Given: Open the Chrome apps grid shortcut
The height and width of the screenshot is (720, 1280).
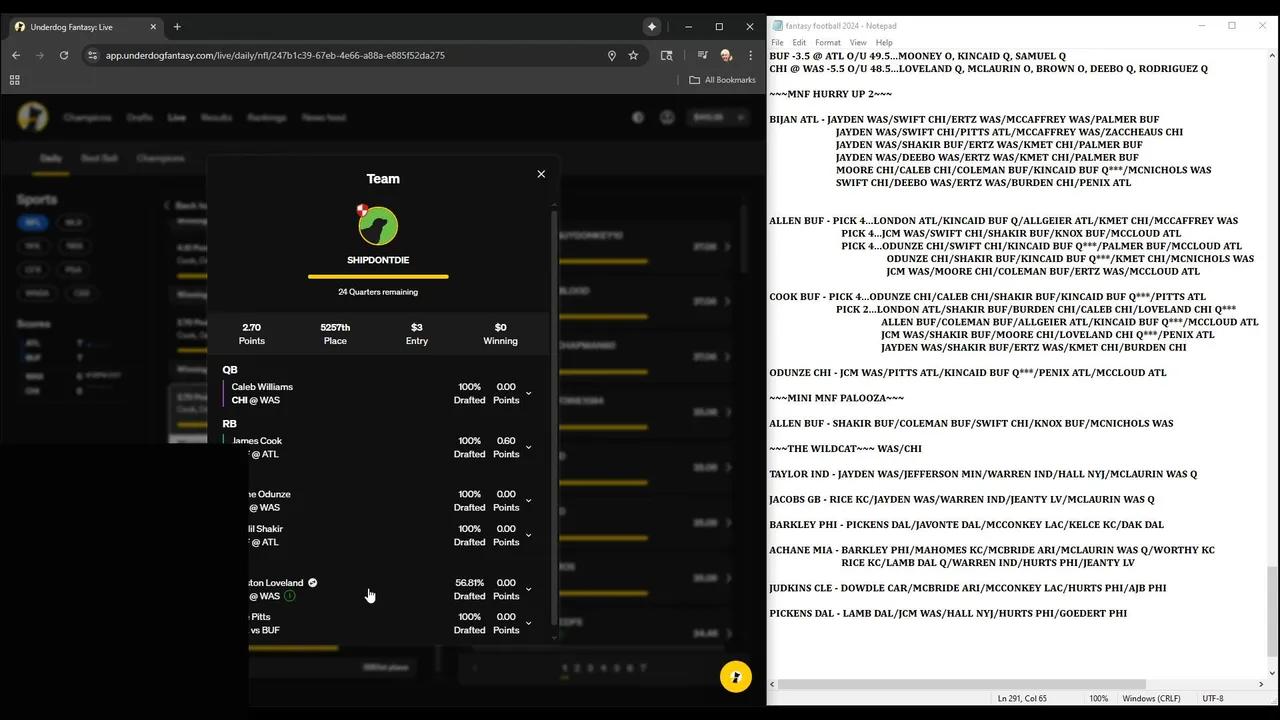Looking at the screenshot, I should click(15, 80).
